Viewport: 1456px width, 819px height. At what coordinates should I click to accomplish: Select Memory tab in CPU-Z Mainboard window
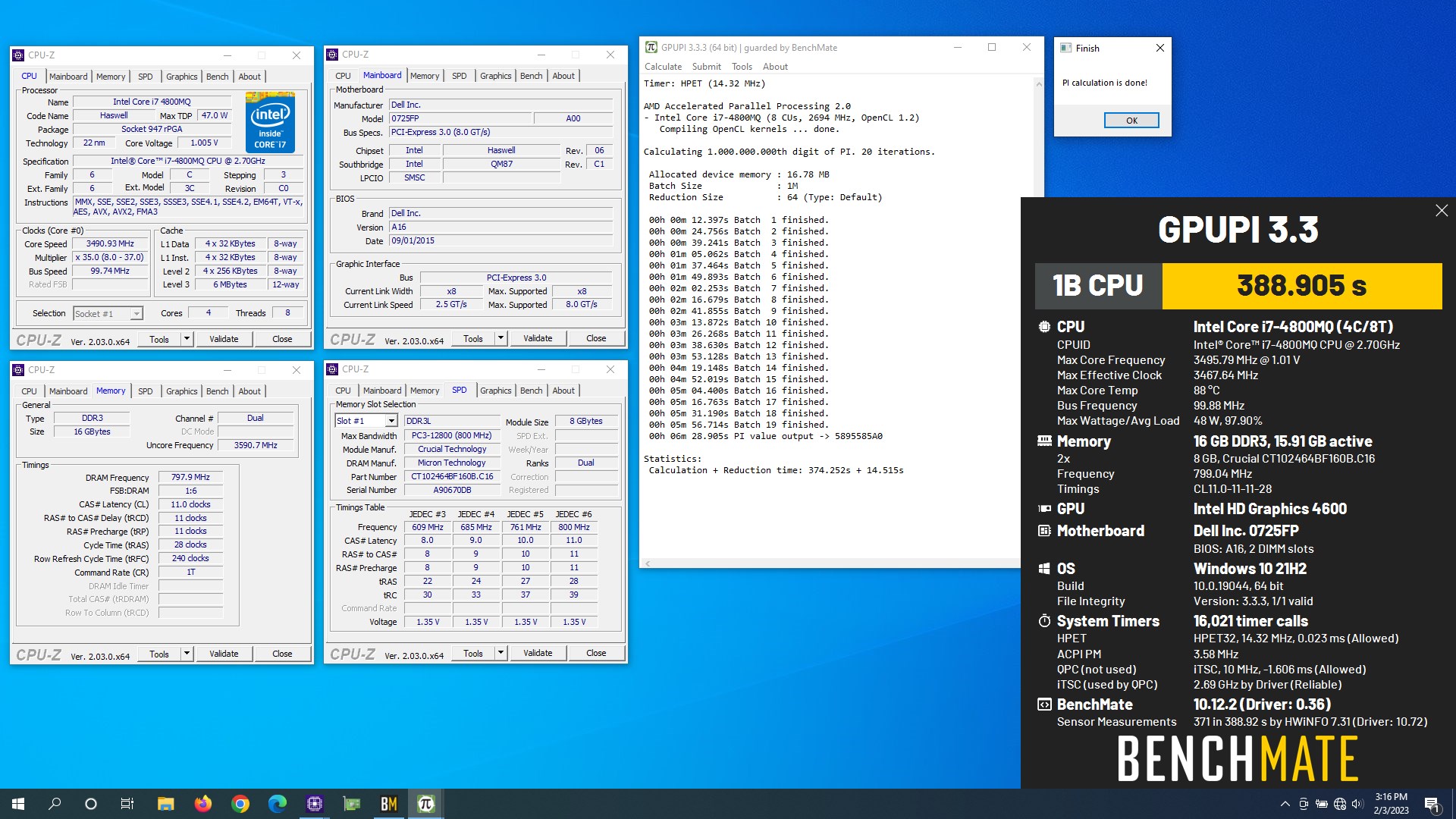[x=425, y=76]
